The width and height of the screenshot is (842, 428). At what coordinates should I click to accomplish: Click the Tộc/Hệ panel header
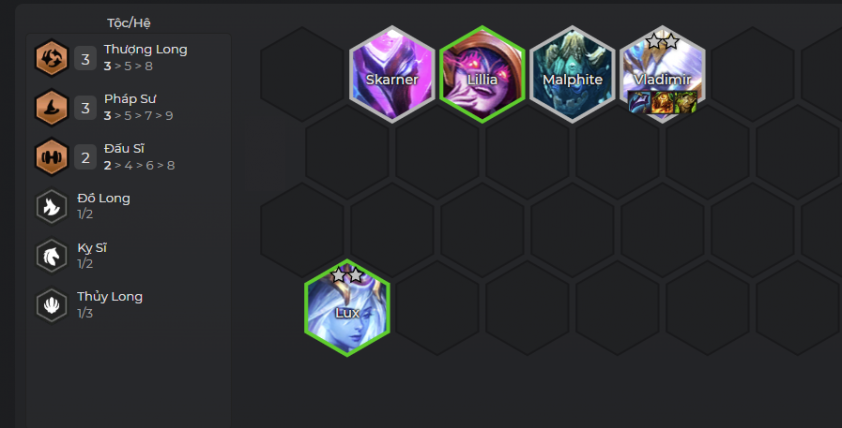(x=129, y=23)
